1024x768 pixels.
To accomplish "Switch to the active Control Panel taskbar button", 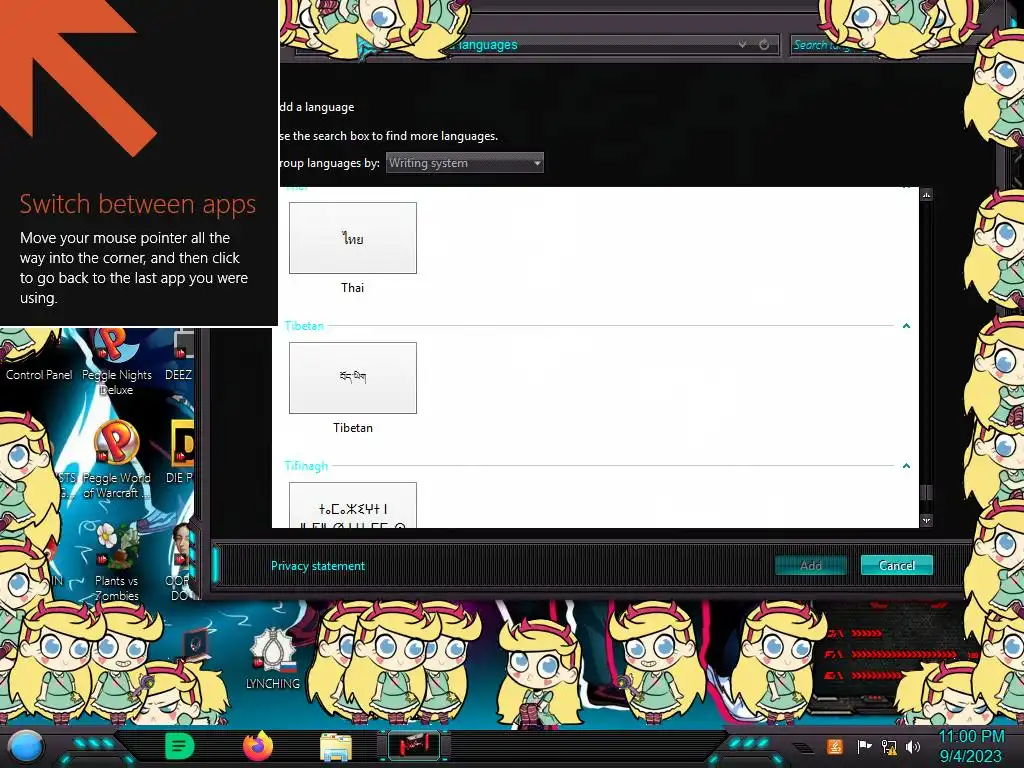I will coord(414,745).
